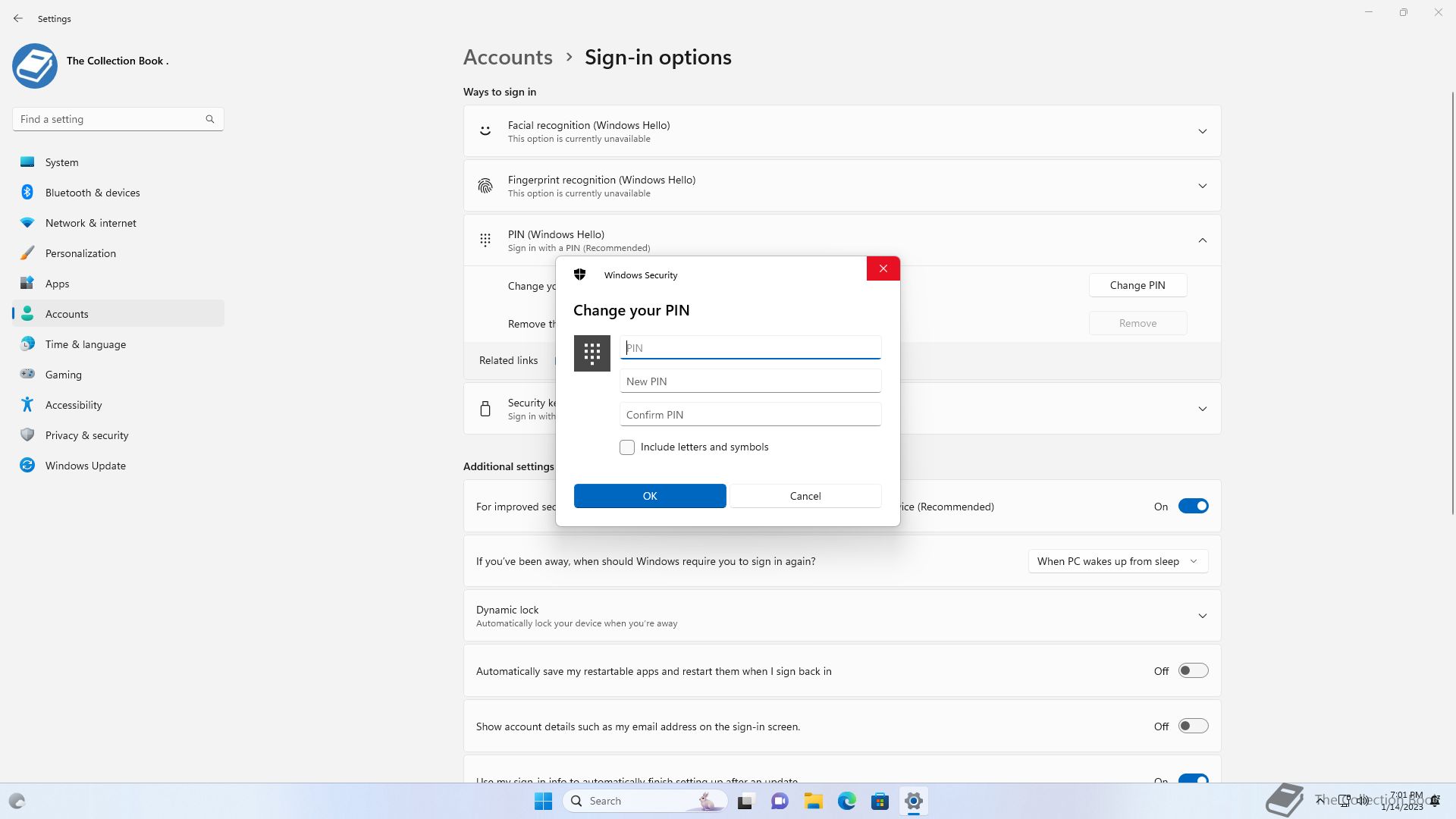Image resolution: width=1456 pixels, height=819 pixels.
Task: Click the Settings gear on the taskbar
Action: 914,801
